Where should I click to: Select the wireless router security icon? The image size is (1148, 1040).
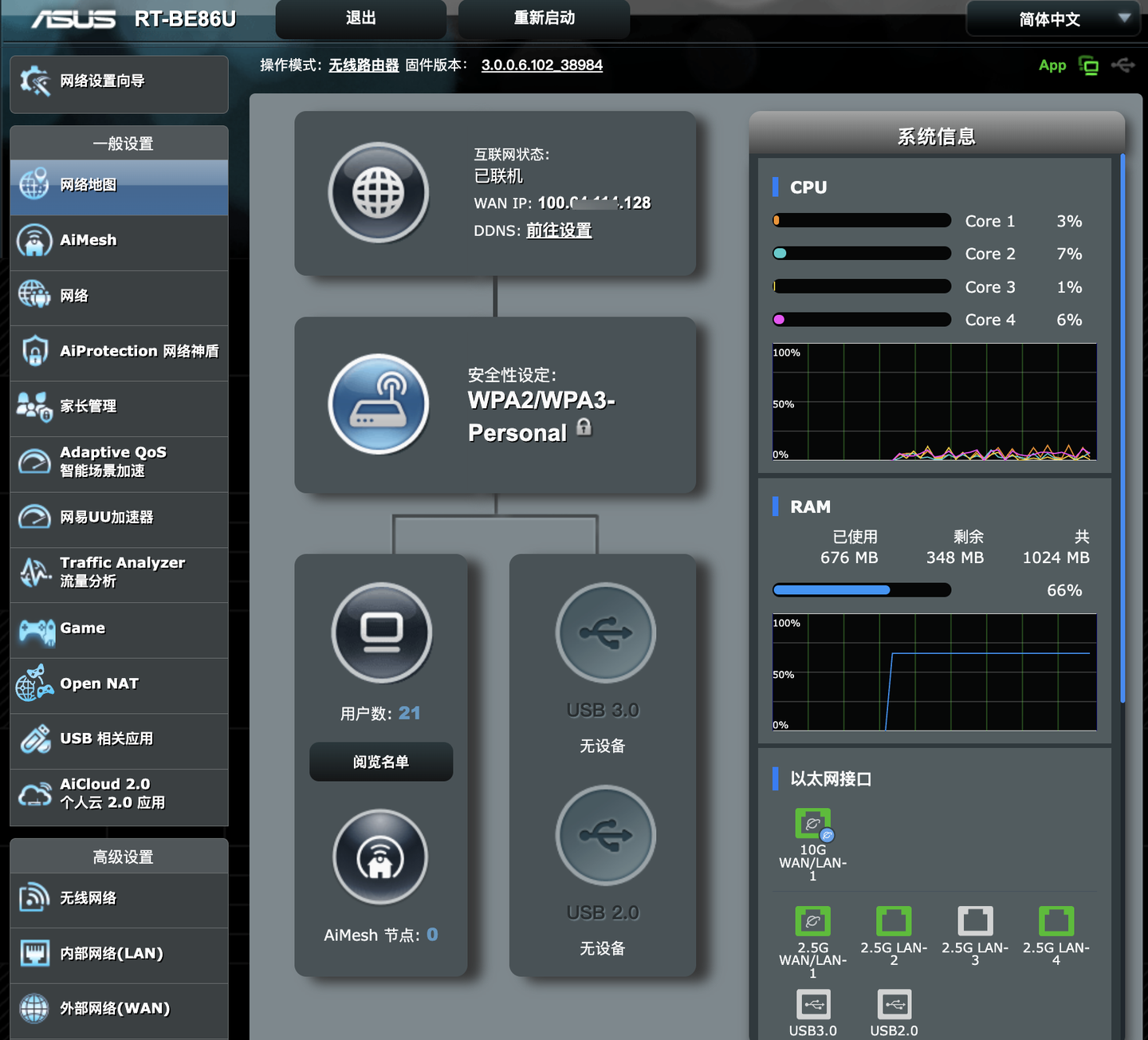click(379, 404)
